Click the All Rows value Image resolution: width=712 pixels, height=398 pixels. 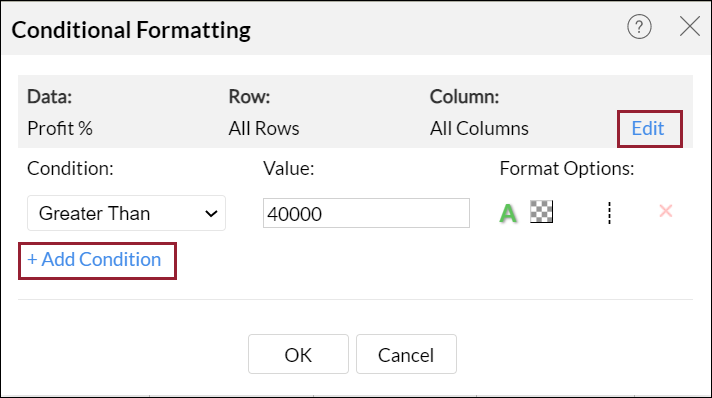[x=264, y=129]
